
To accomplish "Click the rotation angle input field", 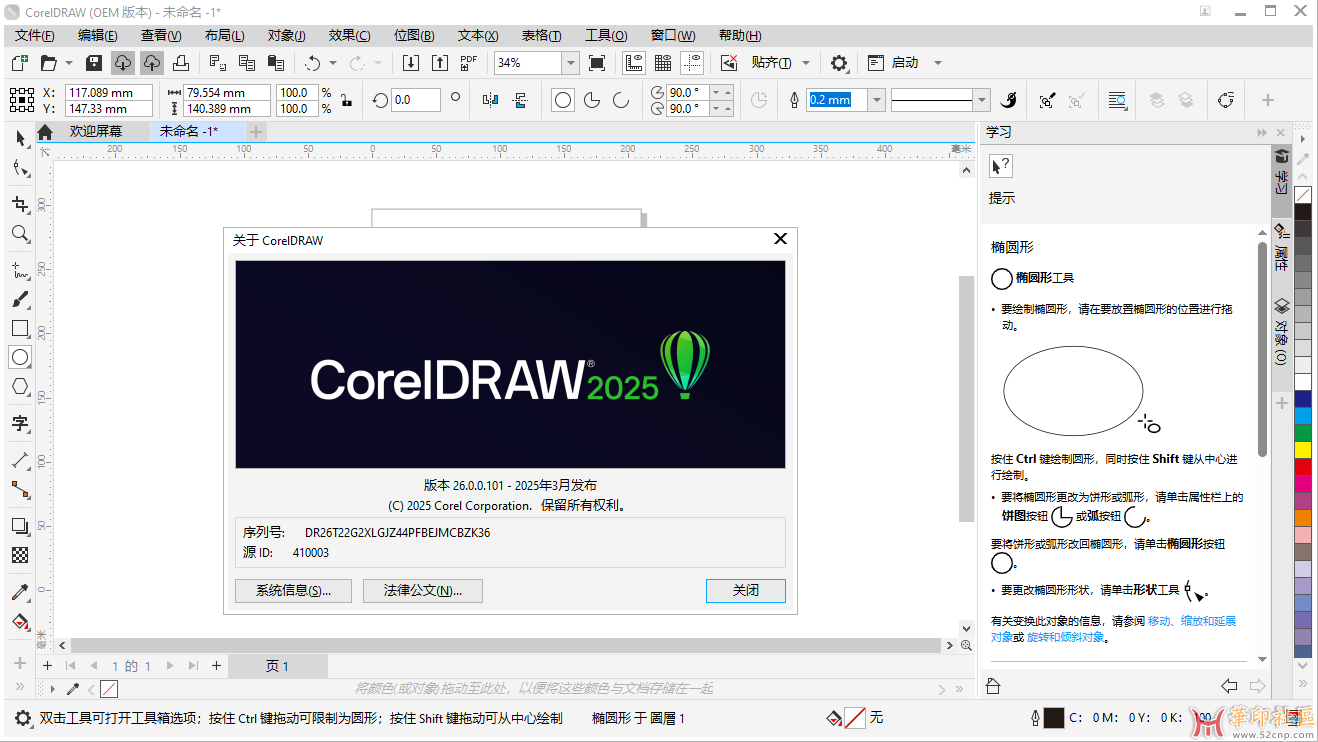I will pyautogui.click(x=416, y=100).
